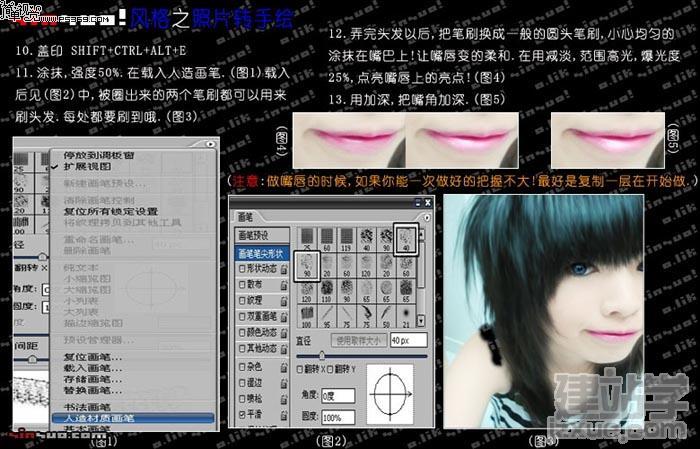Enable the 双重画笔 checkbox

[x=242, y=317]
